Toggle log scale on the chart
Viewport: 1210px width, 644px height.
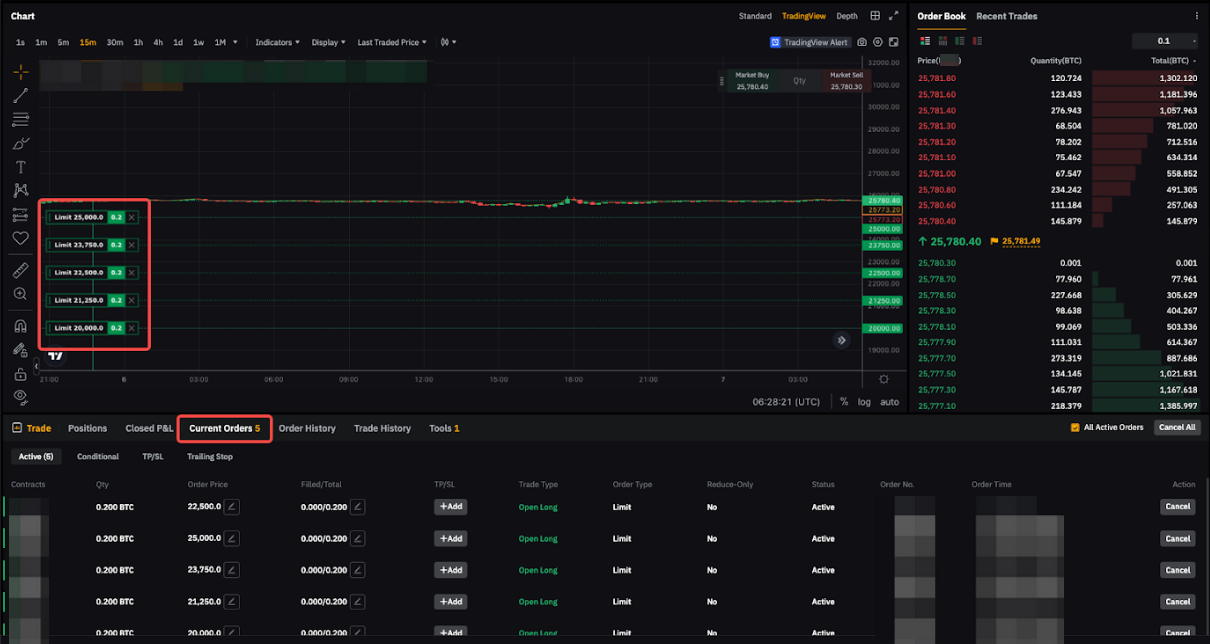tap(864, 402)
